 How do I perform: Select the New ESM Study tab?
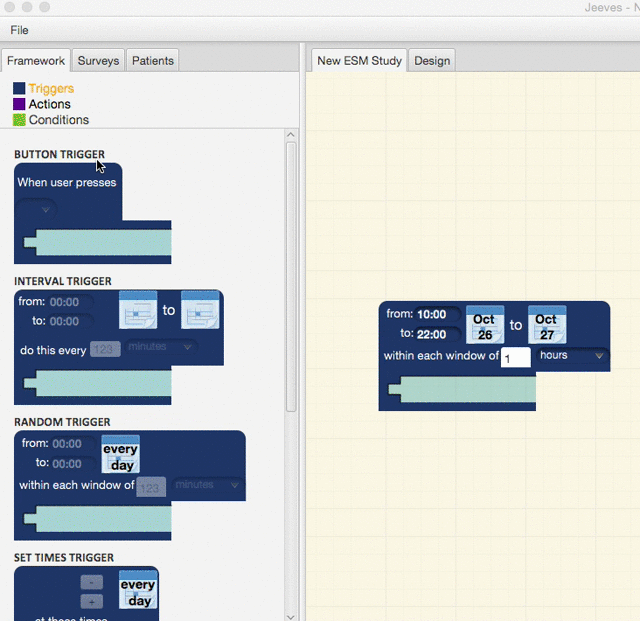(359, 61)
